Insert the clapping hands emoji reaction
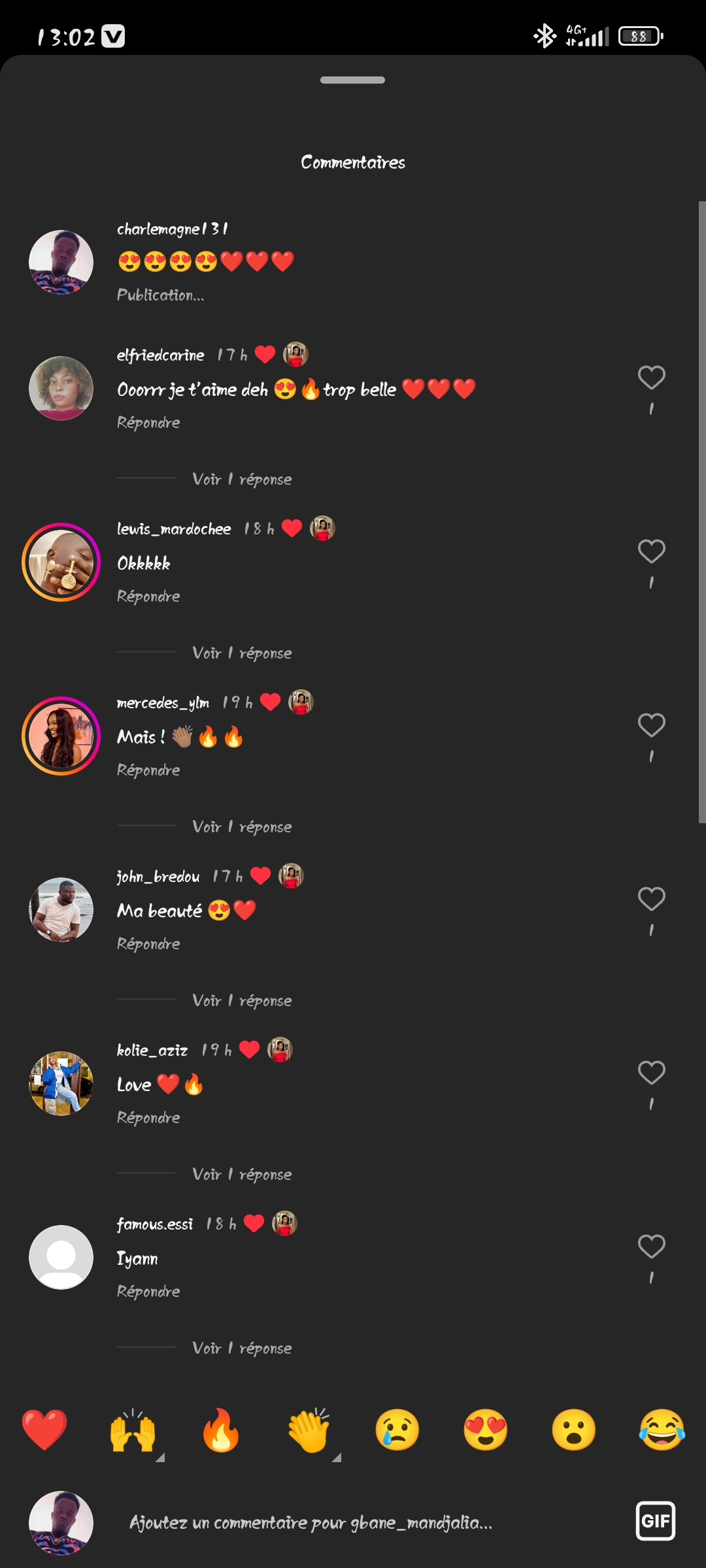The image size is (706, 1568). pyautogui.click(x=309, y=1429)
